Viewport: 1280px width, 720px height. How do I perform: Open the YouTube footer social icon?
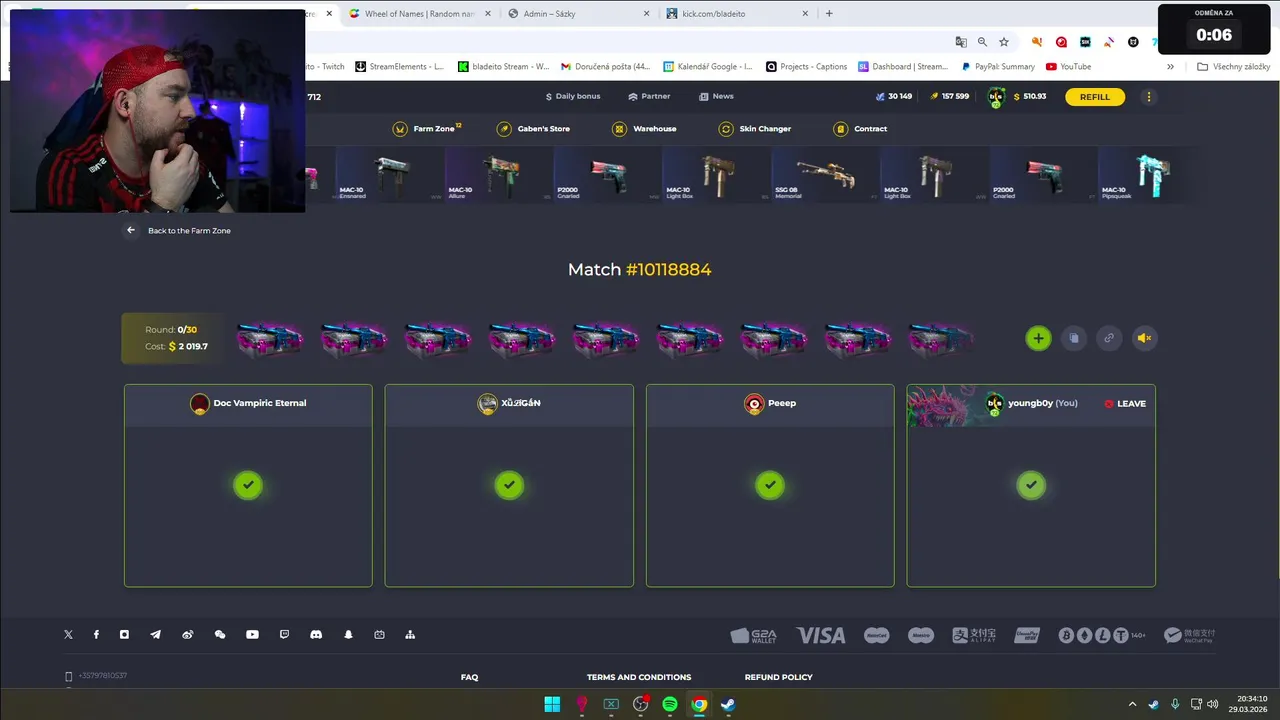(252, 635)
